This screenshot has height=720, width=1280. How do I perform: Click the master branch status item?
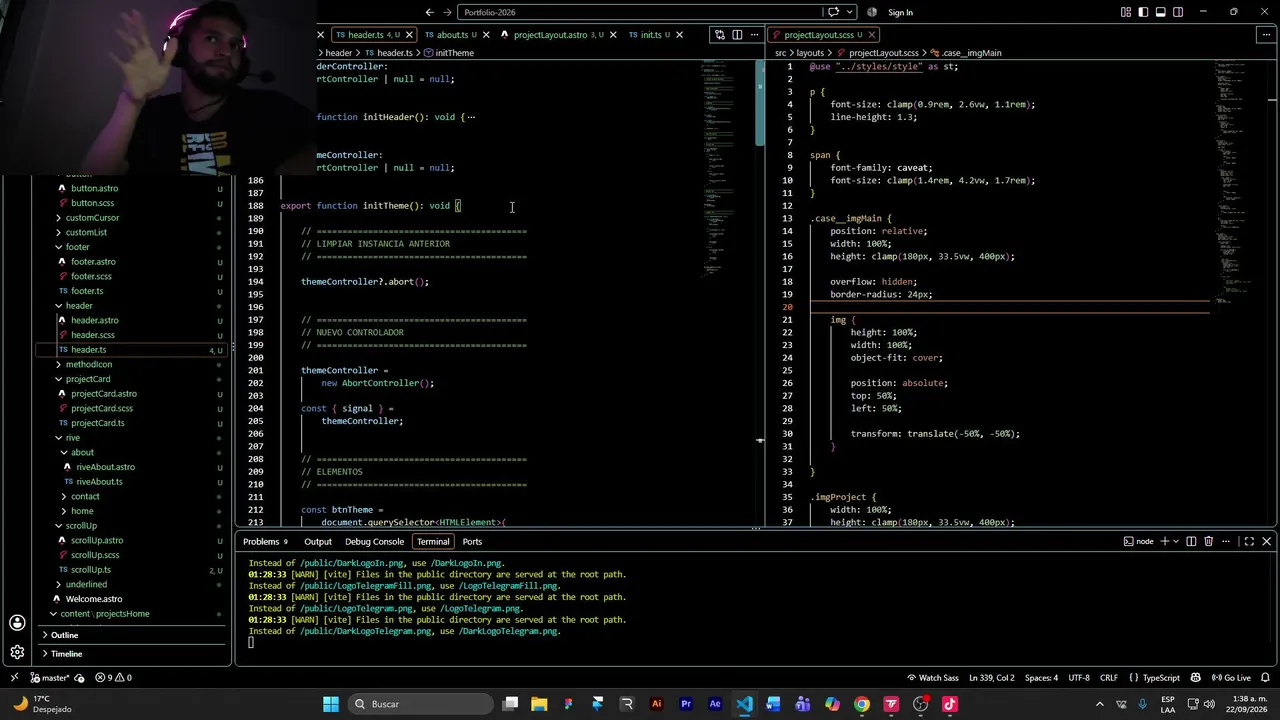coord(50,677)
